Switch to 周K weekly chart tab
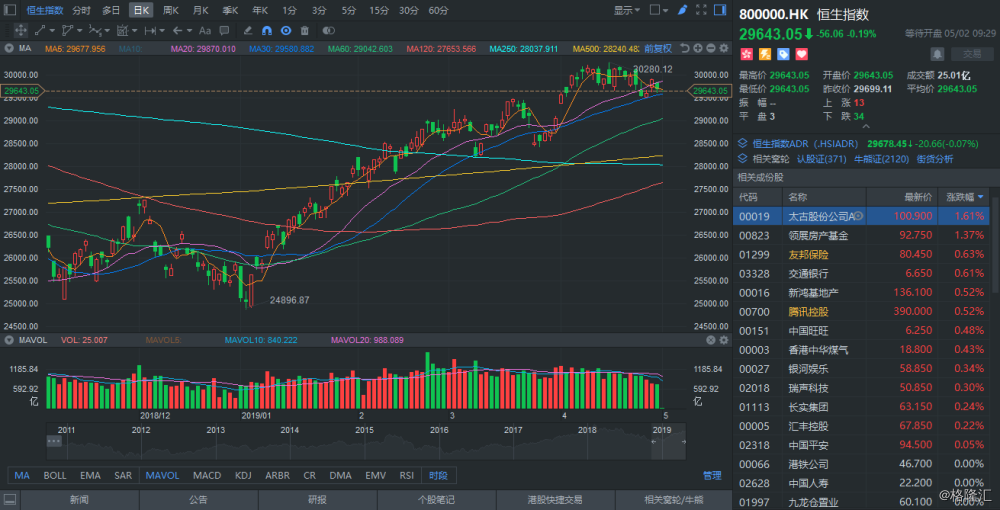Viewport: 1000px width, 510px height. click(170, 10)
